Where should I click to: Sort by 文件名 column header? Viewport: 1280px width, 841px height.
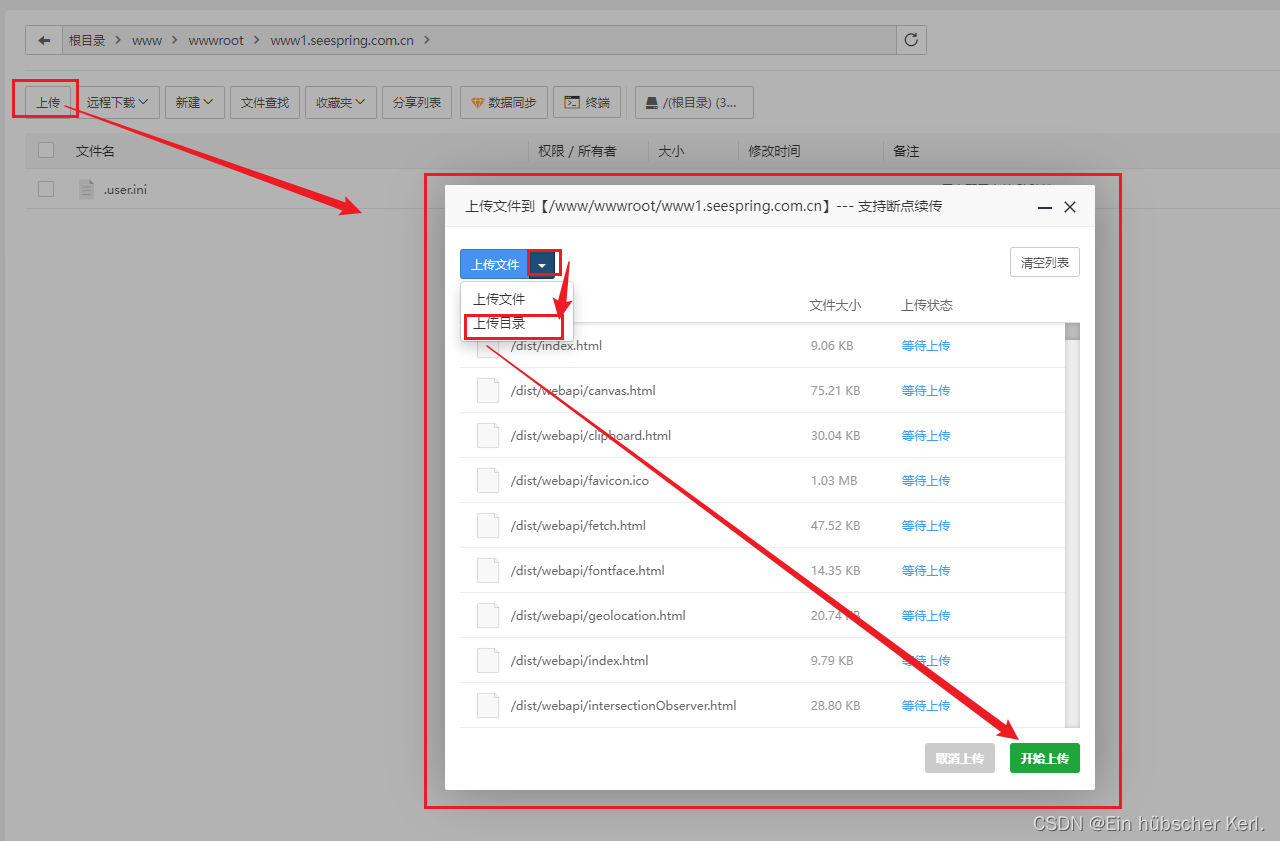tap(95, 151)
